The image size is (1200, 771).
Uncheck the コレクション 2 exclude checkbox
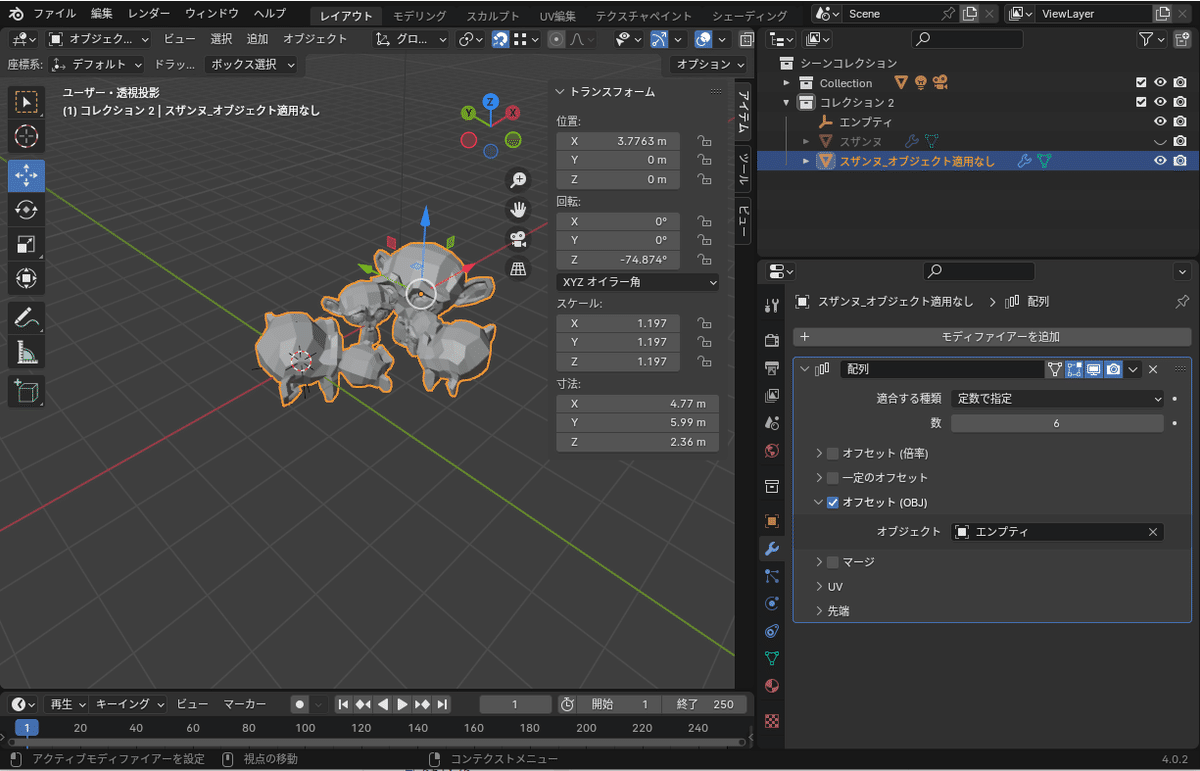point(1141,102)
